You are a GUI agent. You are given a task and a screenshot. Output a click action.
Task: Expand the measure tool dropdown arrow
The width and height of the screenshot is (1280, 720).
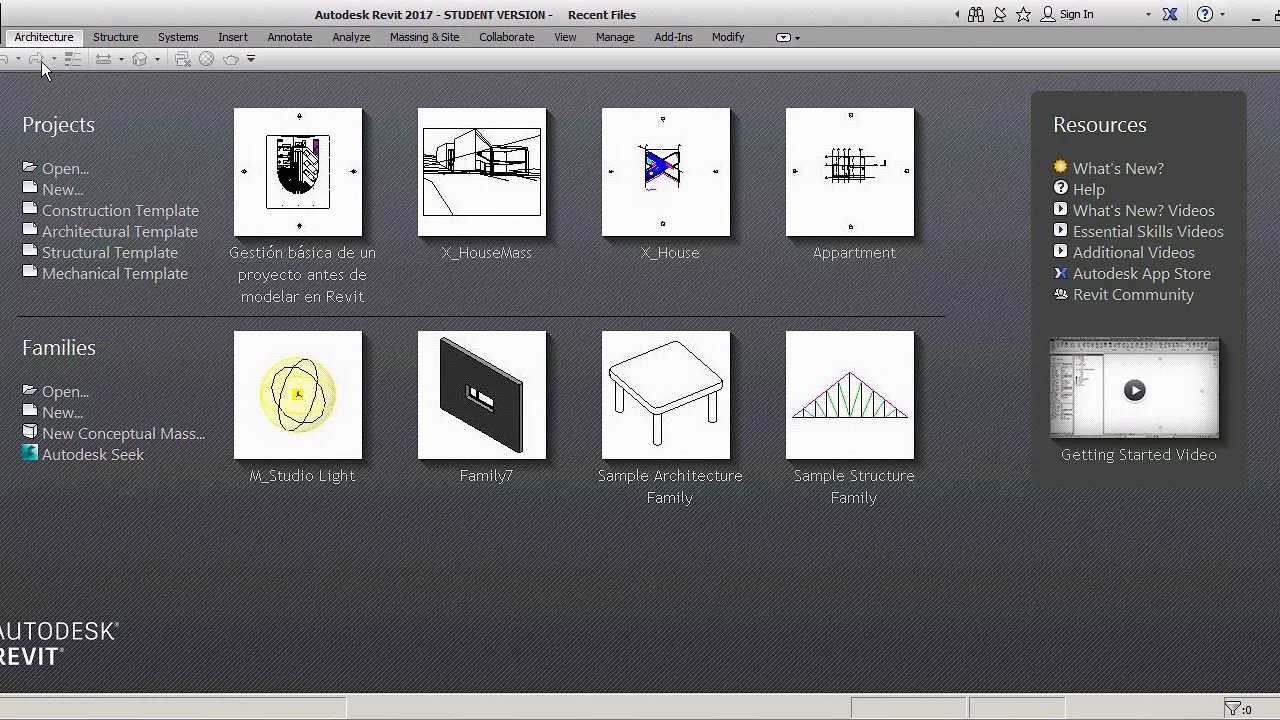tap(121, 59)
